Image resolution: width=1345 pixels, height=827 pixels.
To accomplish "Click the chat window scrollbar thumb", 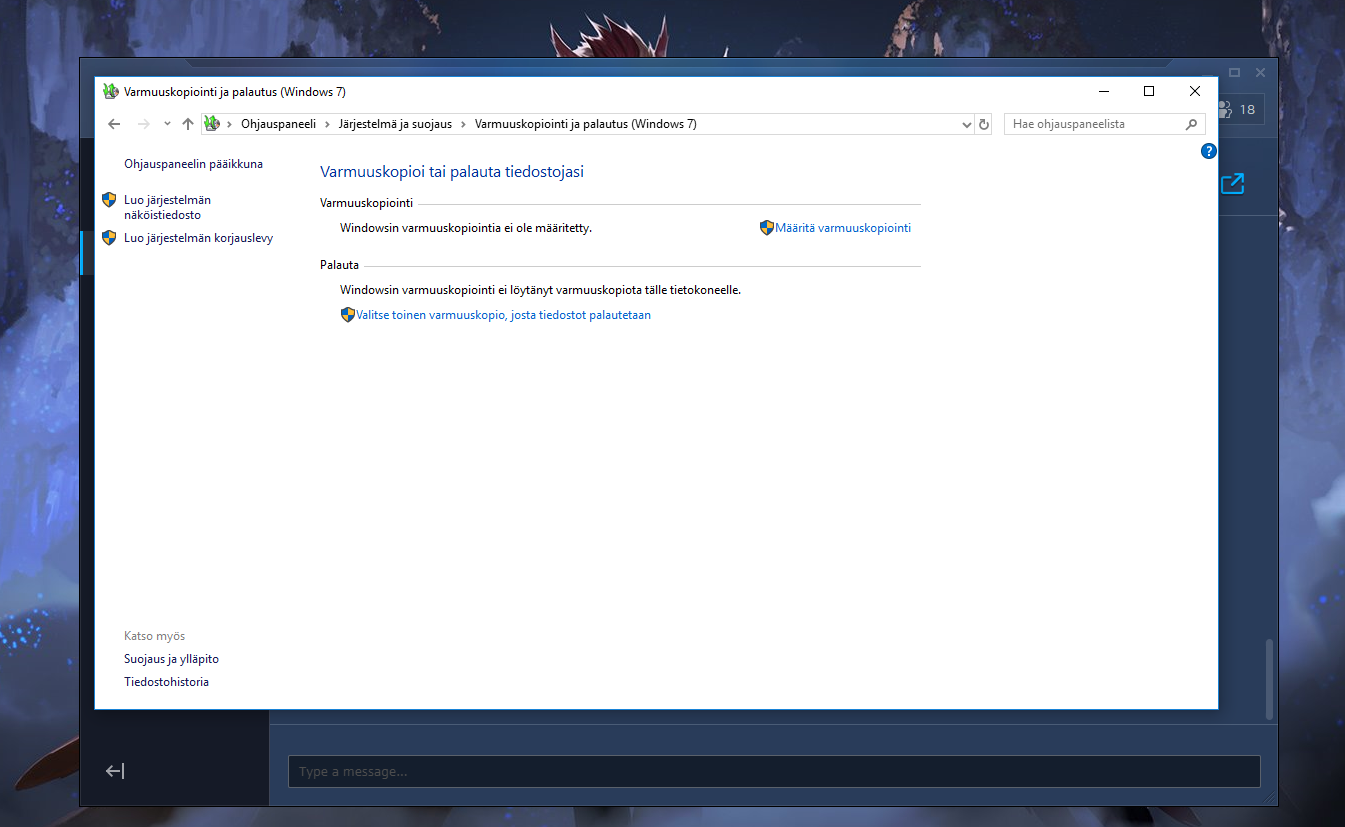I will click(x=1270, y=679).
